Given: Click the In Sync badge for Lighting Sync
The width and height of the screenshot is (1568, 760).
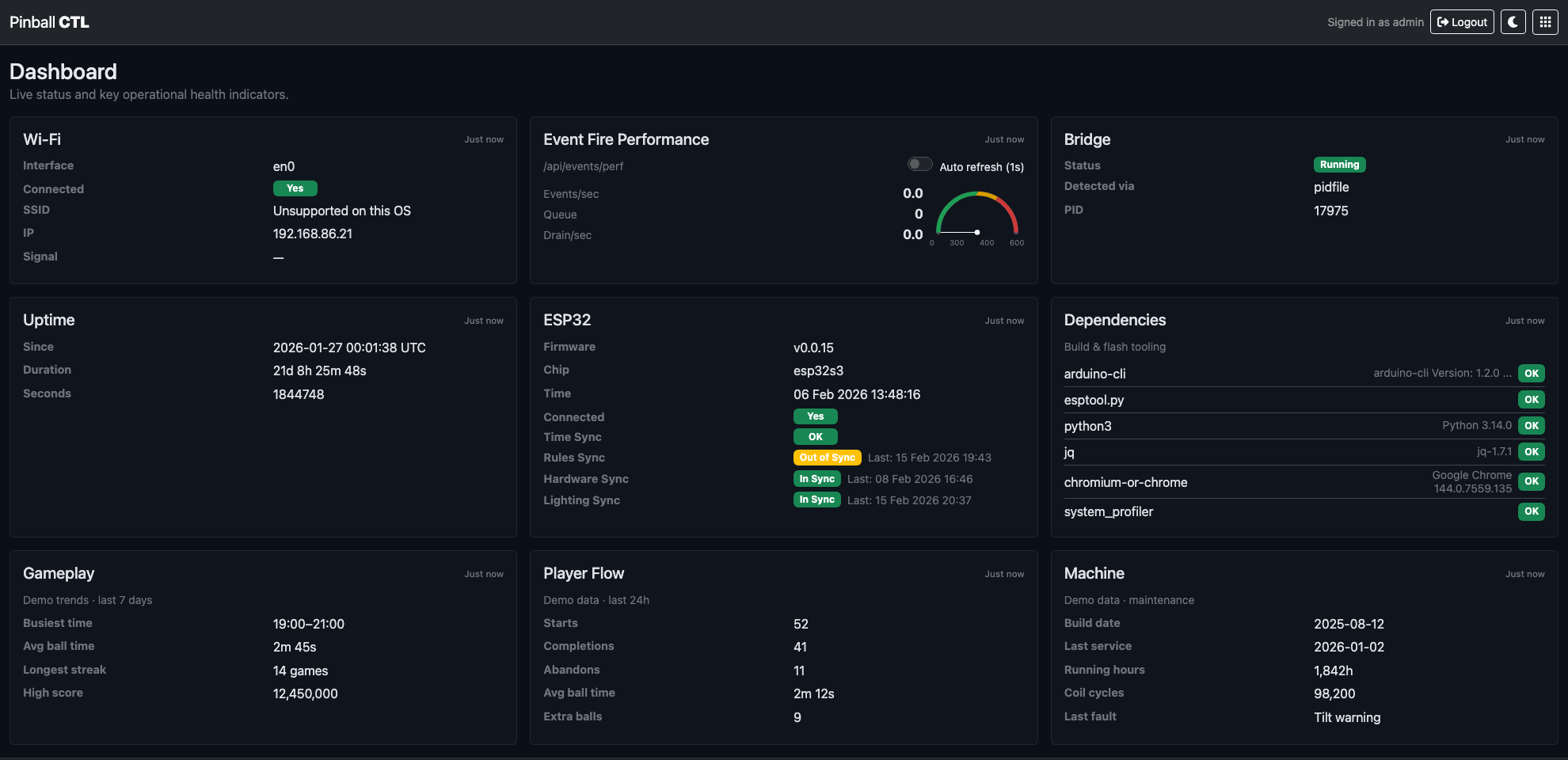Looking at the screenshot, I should [x=816, y=500].
